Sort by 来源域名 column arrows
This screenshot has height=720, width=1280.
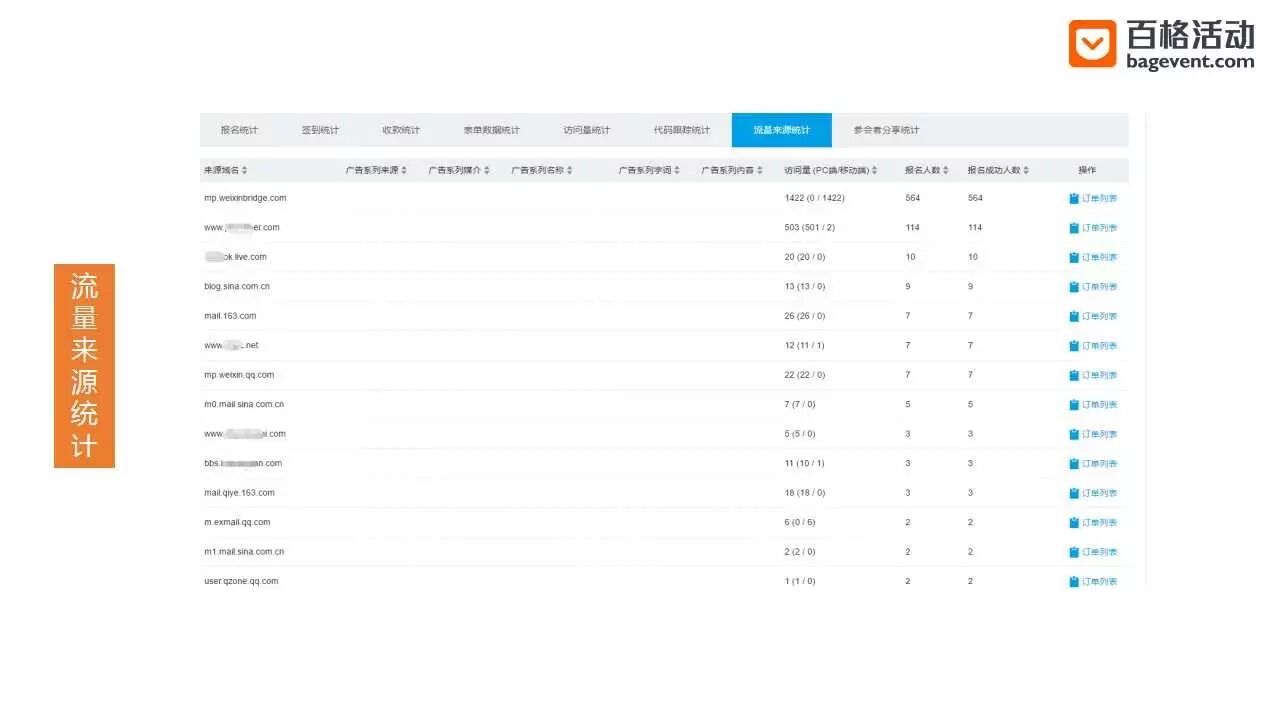(x=244, y=170)
